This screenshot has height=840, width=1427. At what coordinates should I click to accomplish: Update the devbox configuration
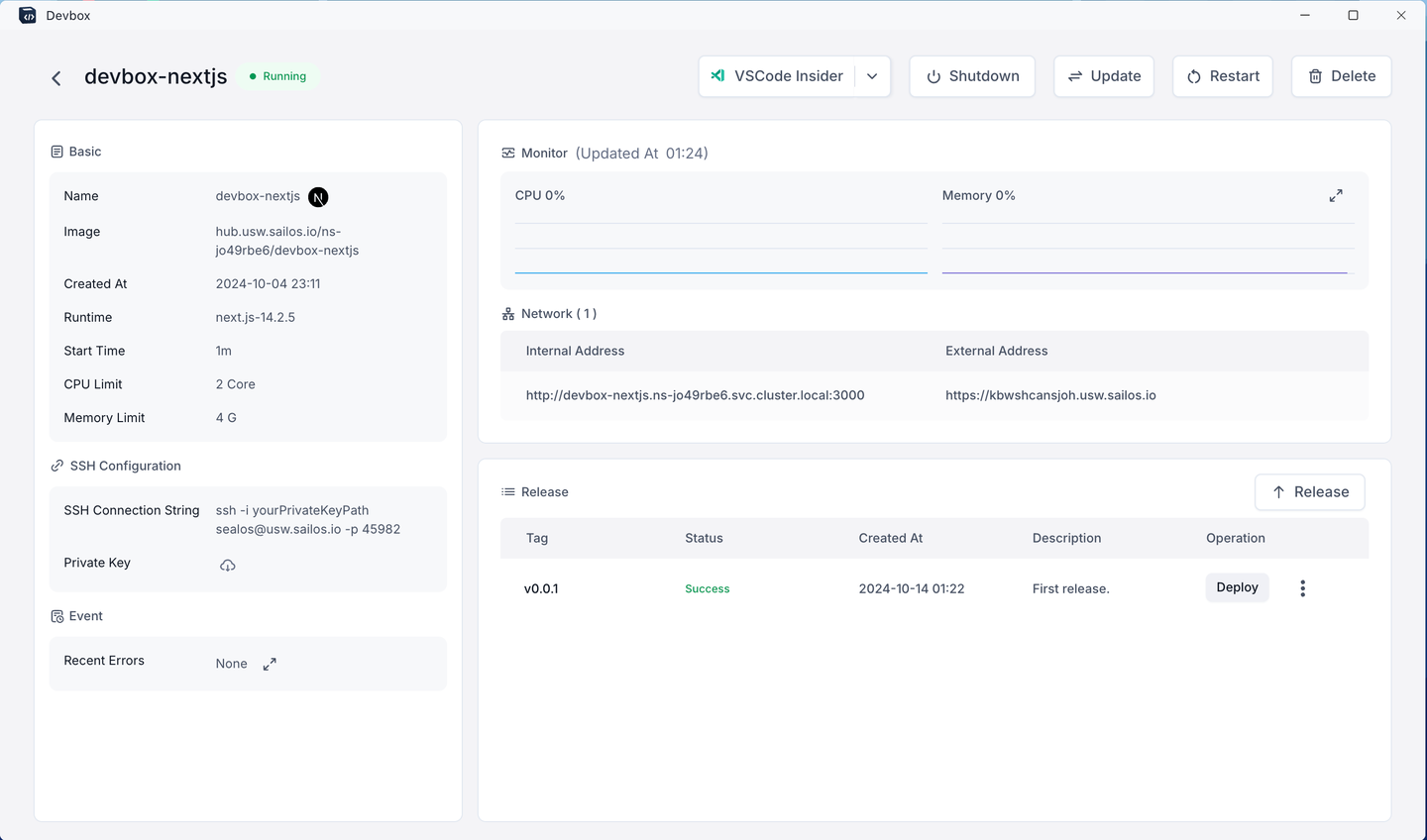tap(1103, 76)
